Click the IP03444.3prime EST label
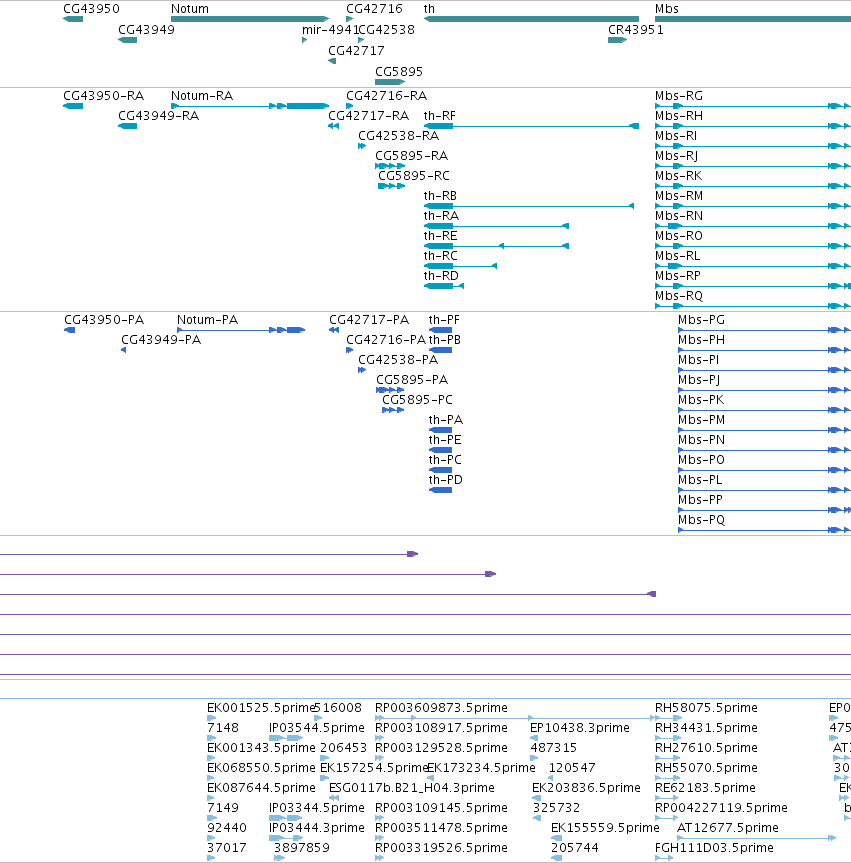Screen dimensions: 851x863 tap(317, 828)
